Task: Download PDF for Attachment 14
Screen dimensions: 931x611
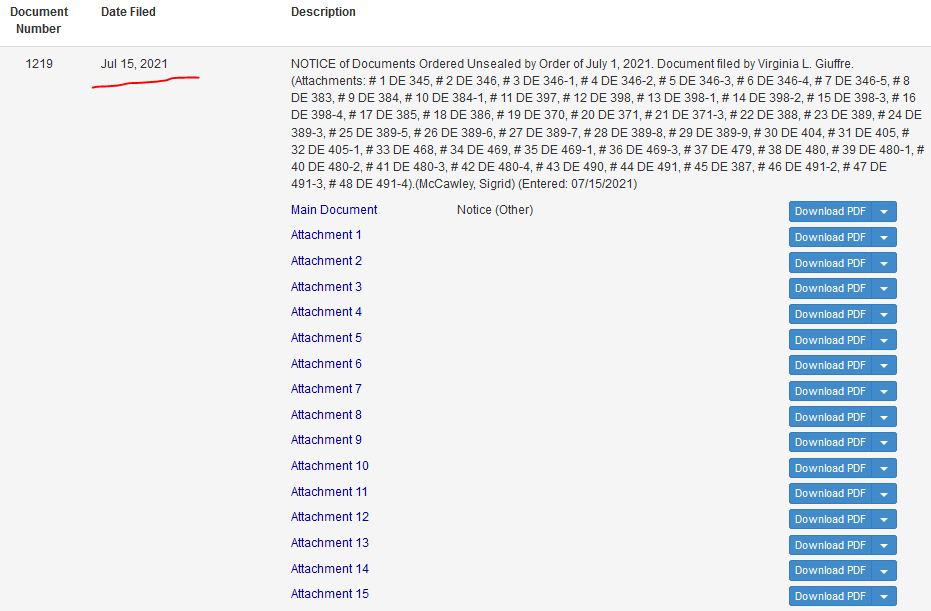Action: 830,571
